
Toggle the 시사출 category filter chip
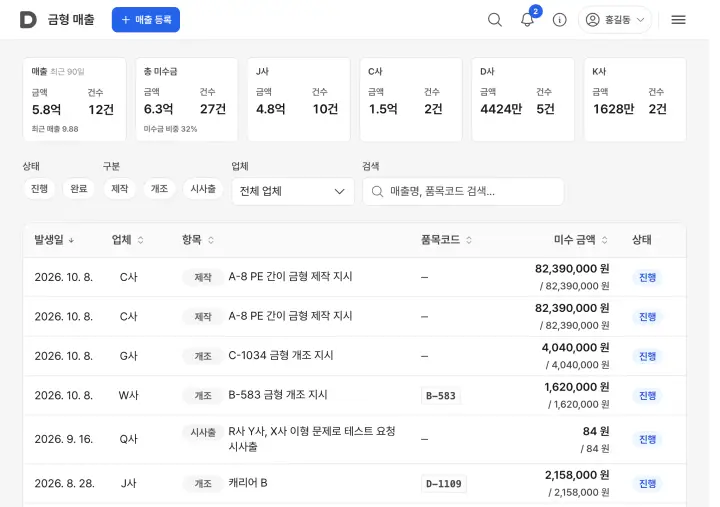203,189
